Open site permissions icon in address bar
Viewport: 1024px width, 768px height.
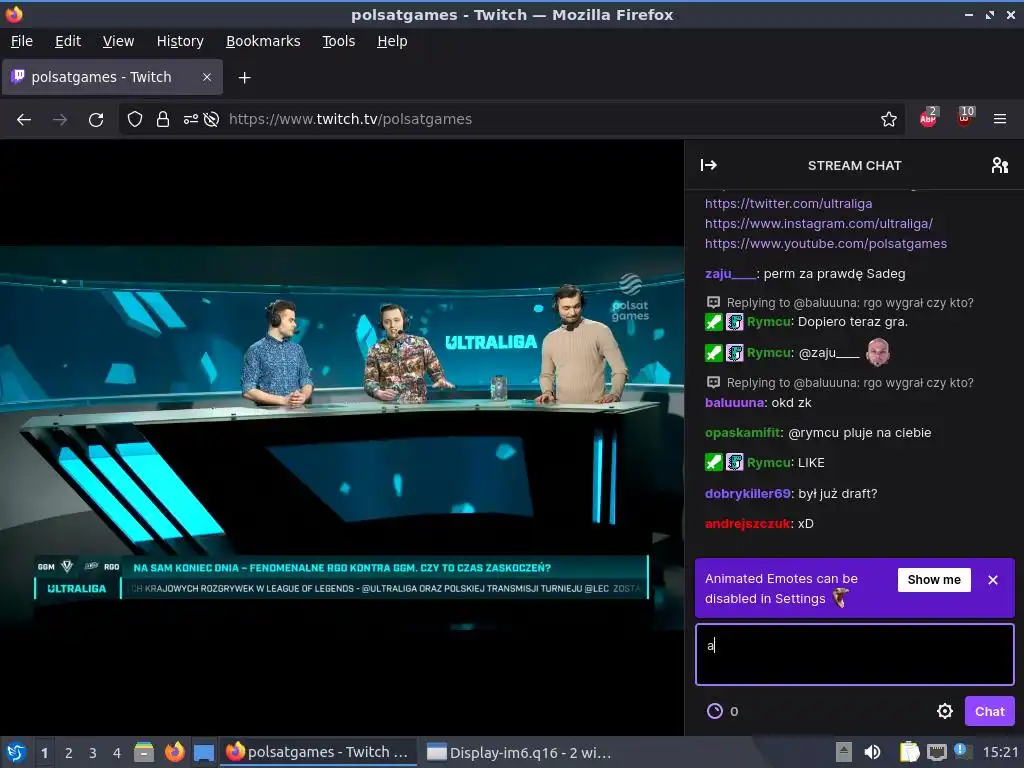(191, 119)
